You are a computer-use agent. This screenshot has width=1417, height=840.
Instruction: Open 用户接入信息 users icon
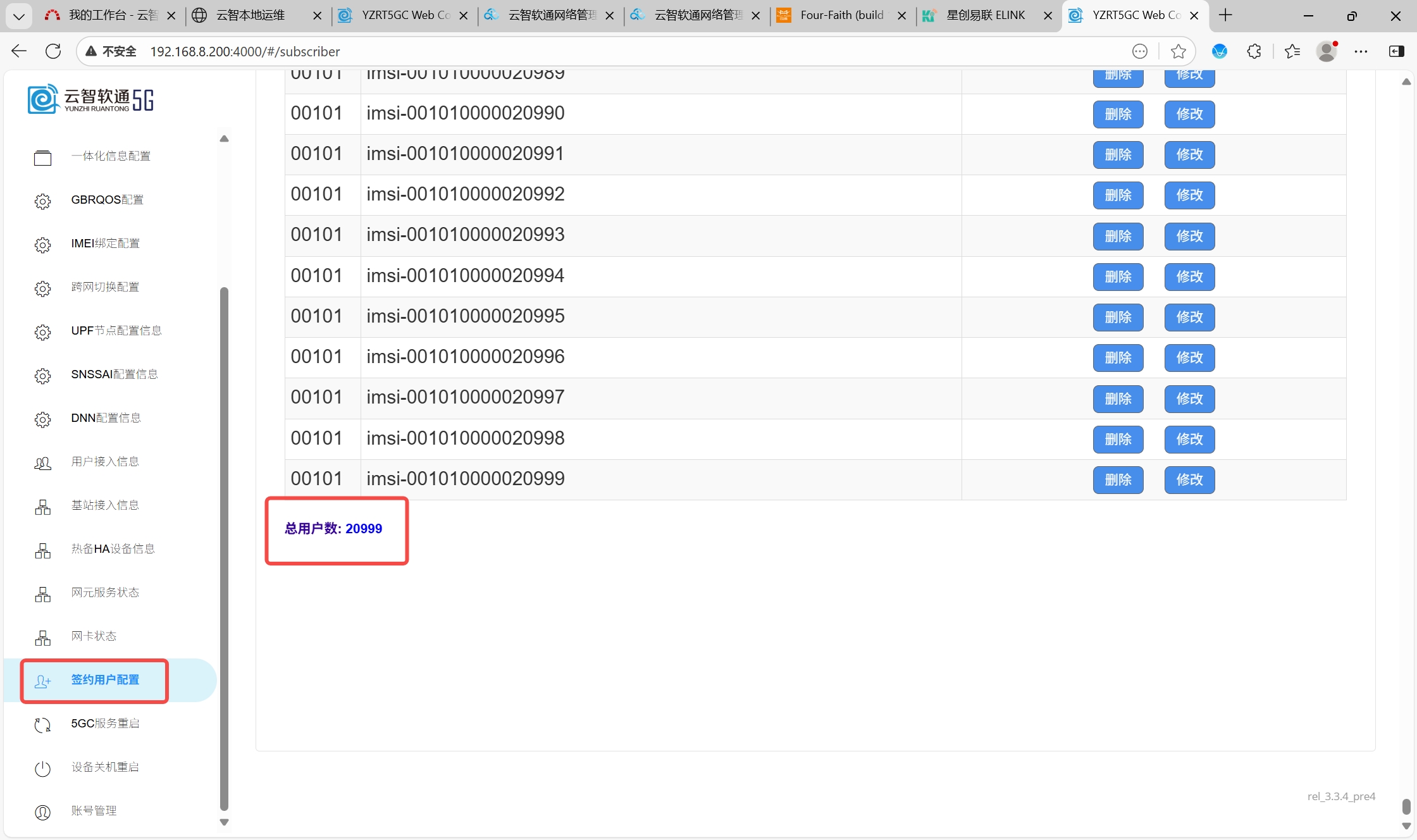(42, 463)
